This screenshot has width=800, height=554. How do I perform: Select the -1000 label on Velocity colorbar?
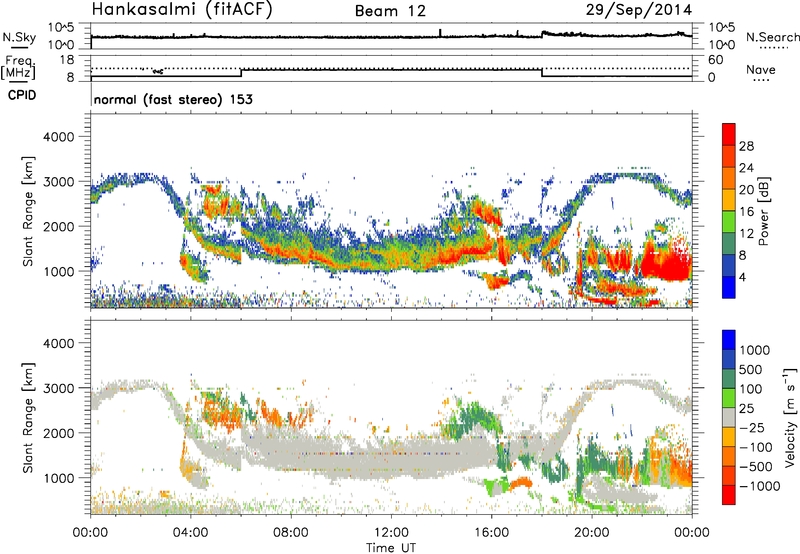[759, 486]
